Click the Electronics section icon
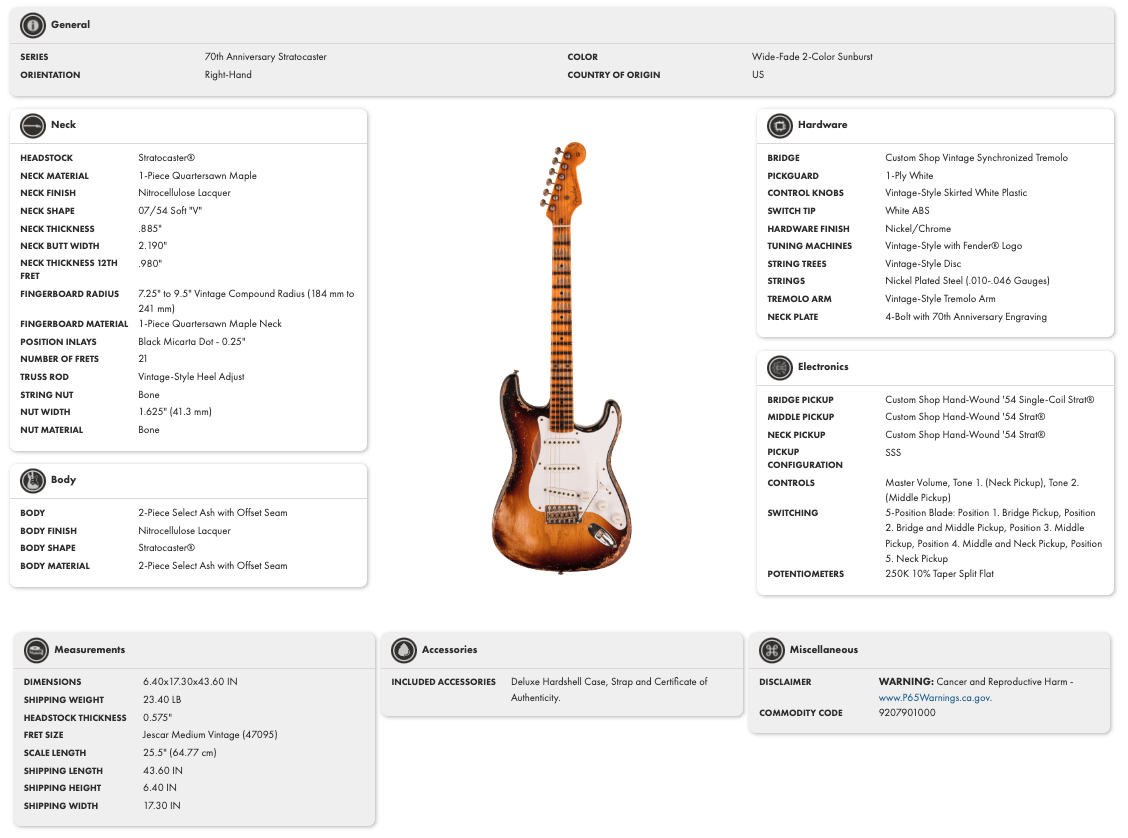This screenshot has height=838, width=1128. point(779,368)
